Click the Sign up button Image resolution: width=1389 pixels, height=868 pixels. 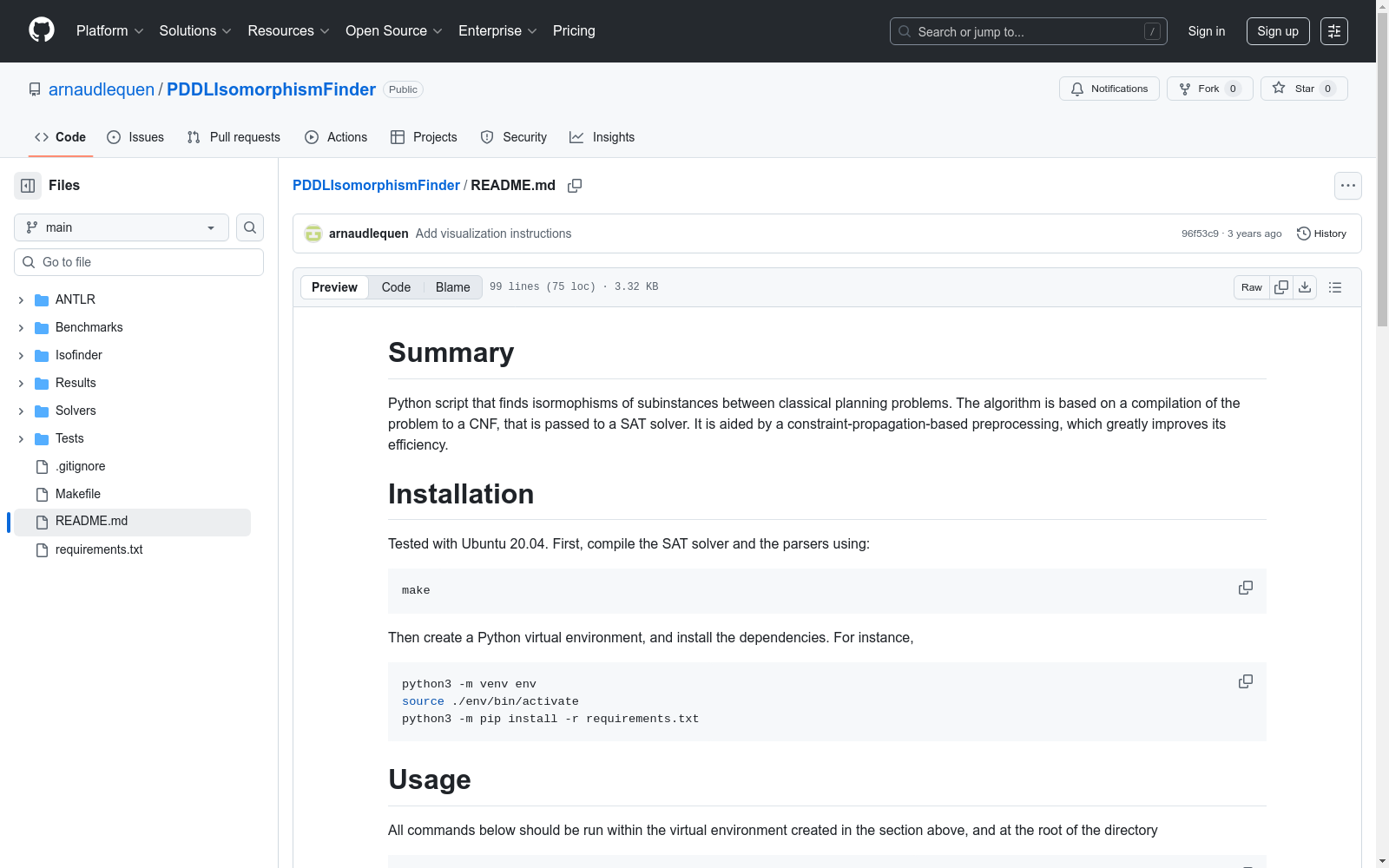tap(1277, 31)
